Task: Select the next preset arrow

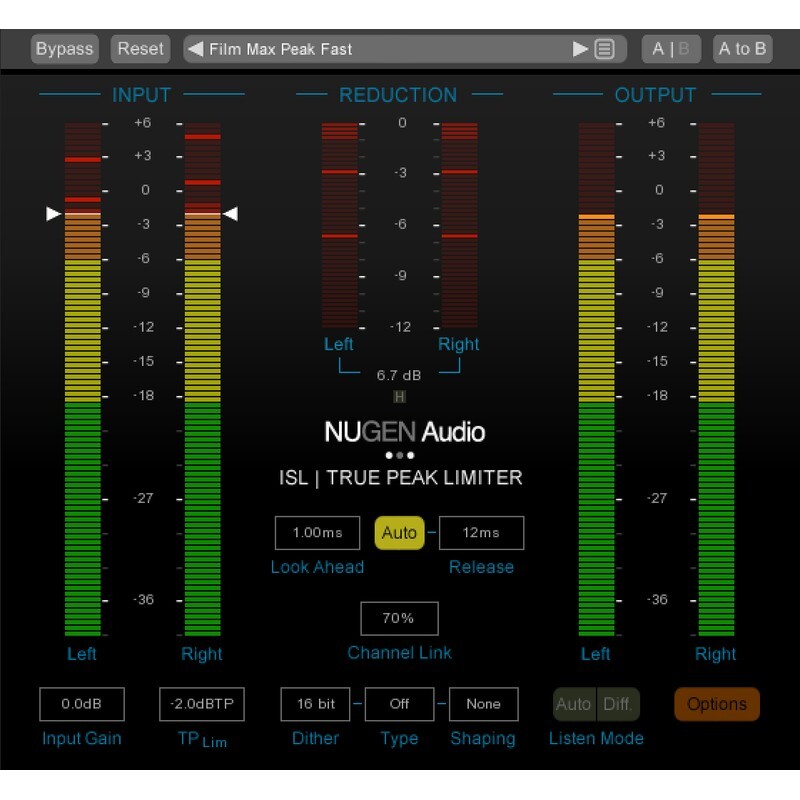Action: click(x=580, y=49)
